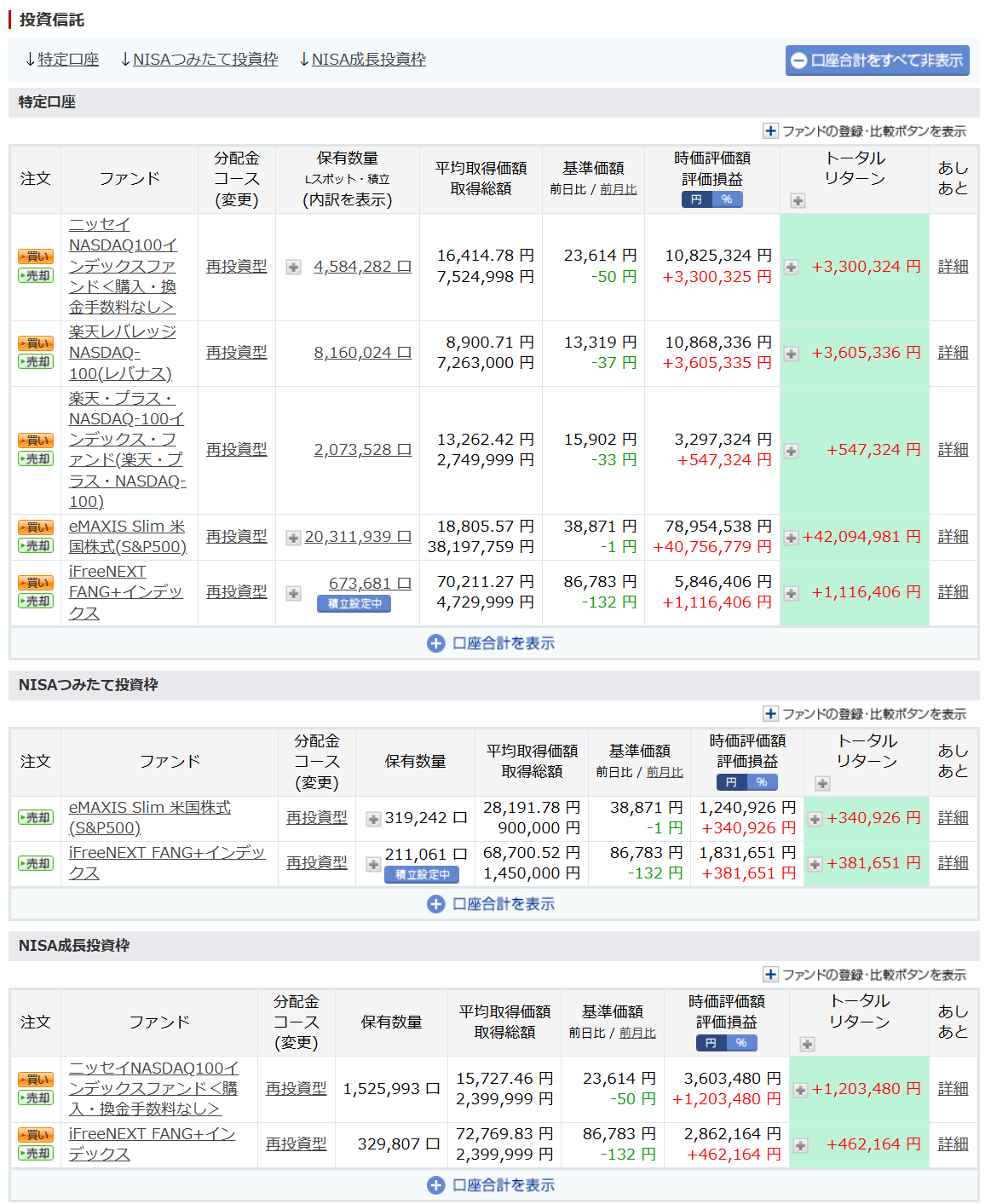Click the buy icon for eMAXIS Slim S&P500 in 特定口座
Image resolution: width=985 pixels, height=1204 pixels.
pos(36,527)
